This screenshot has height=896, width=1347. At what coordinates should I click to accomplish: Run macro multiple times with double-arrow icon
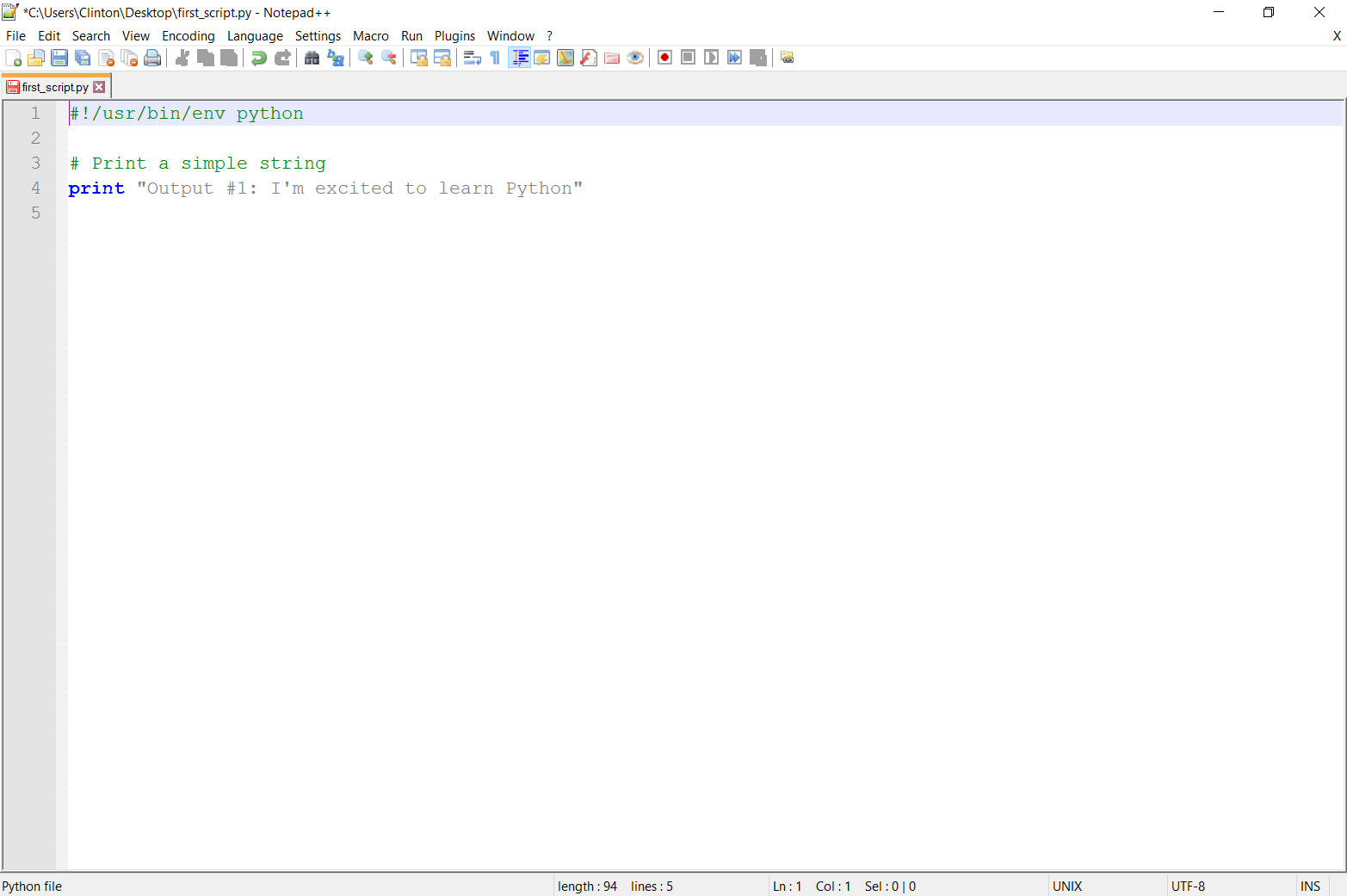734,58
